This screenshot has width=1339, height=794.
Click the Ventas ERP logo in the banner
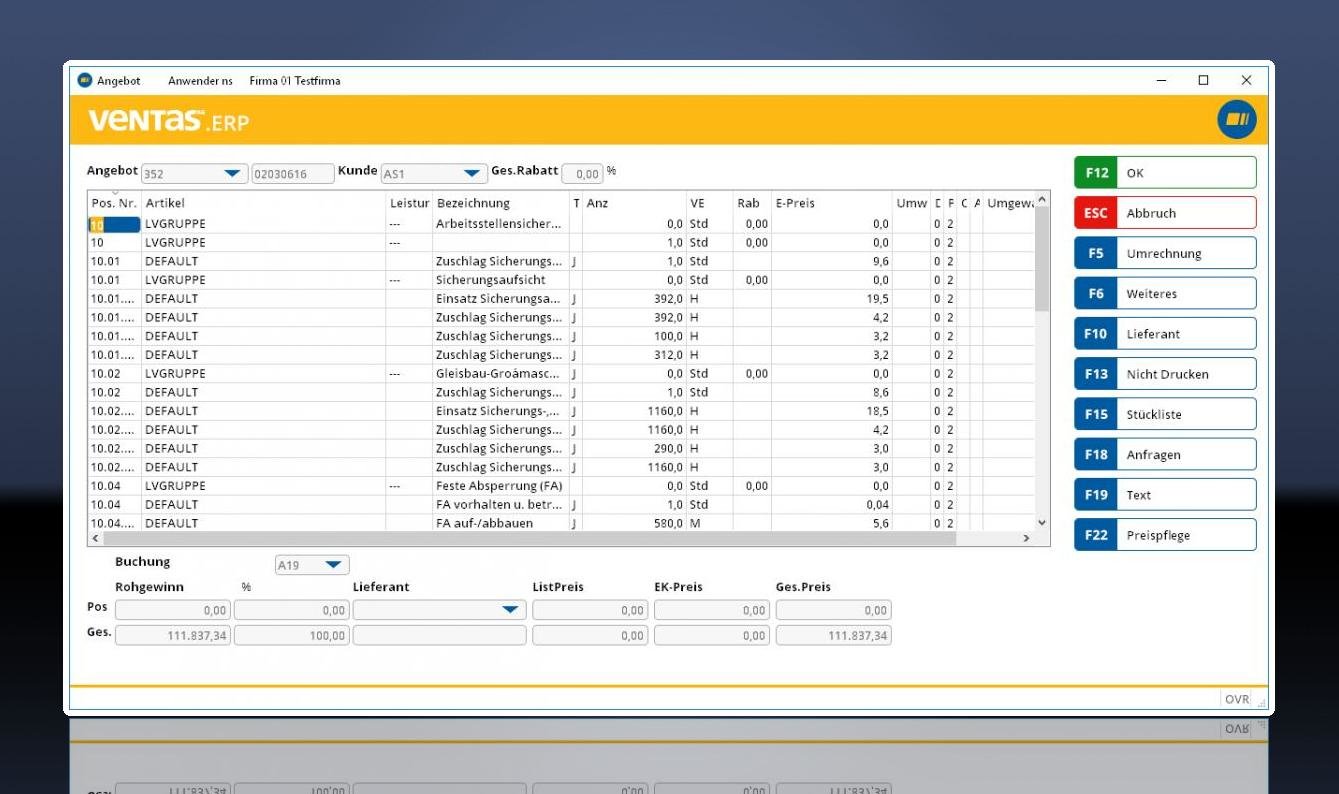coord(168,121)
